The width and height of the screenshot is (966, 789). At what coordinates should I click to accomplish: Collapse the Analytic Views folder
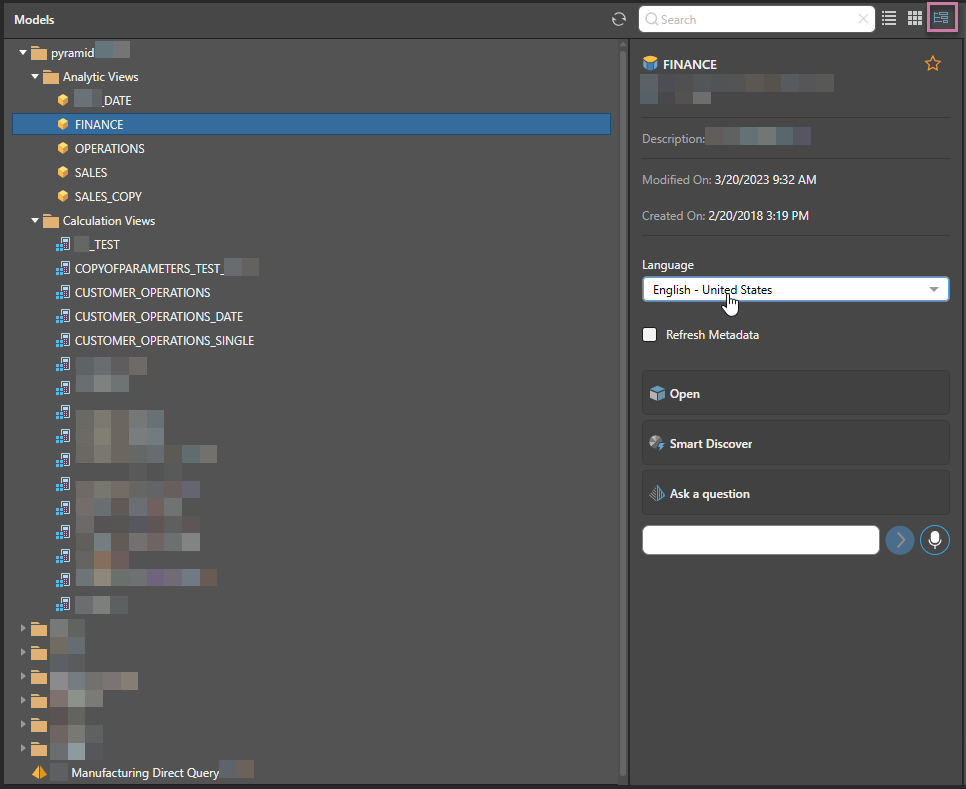[35, 77]
